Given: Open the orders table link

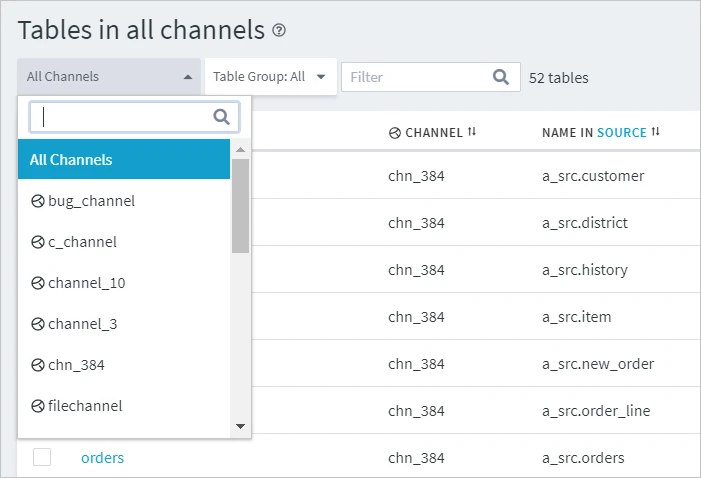Looking at the screenshot, I should pyautogui.click(x=102, y=458).
